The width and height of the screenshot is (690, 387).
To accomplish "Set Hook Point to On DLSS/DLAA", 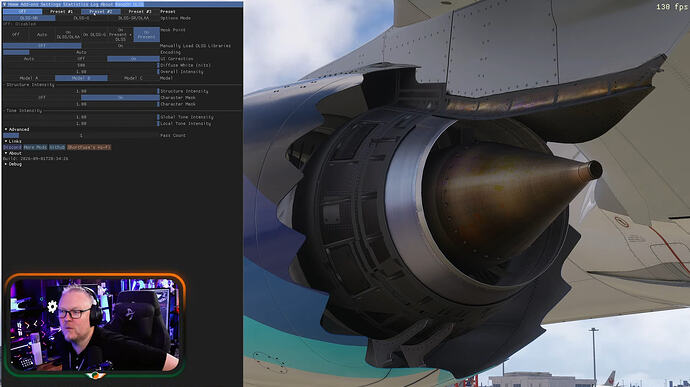I will [68, 34].
